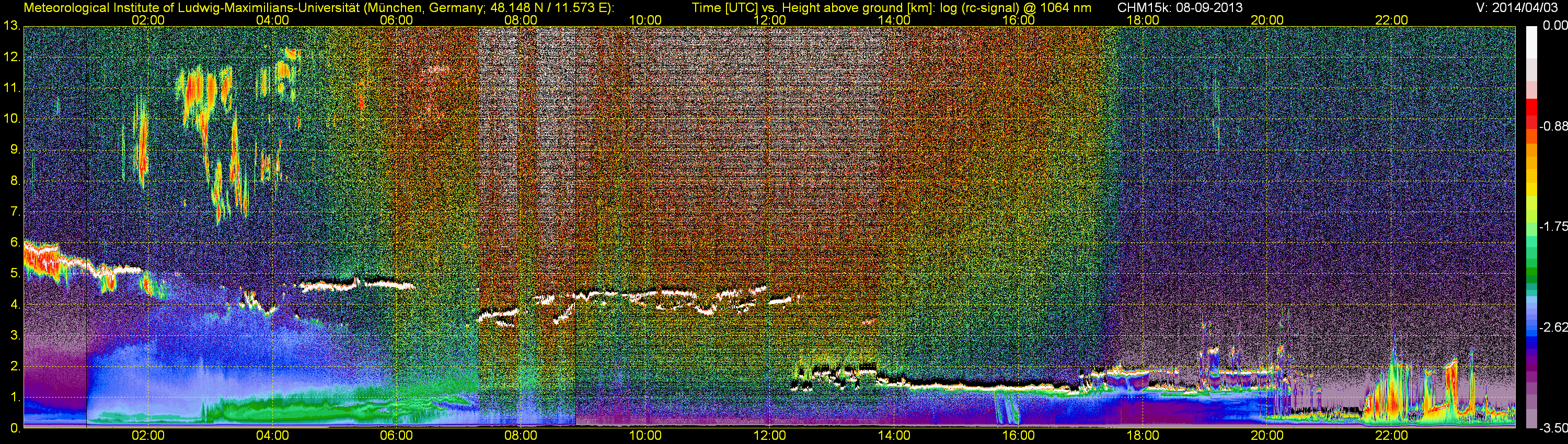Click the 7 km height axis label
This screenshot has width=1568, height=444.
15,212
